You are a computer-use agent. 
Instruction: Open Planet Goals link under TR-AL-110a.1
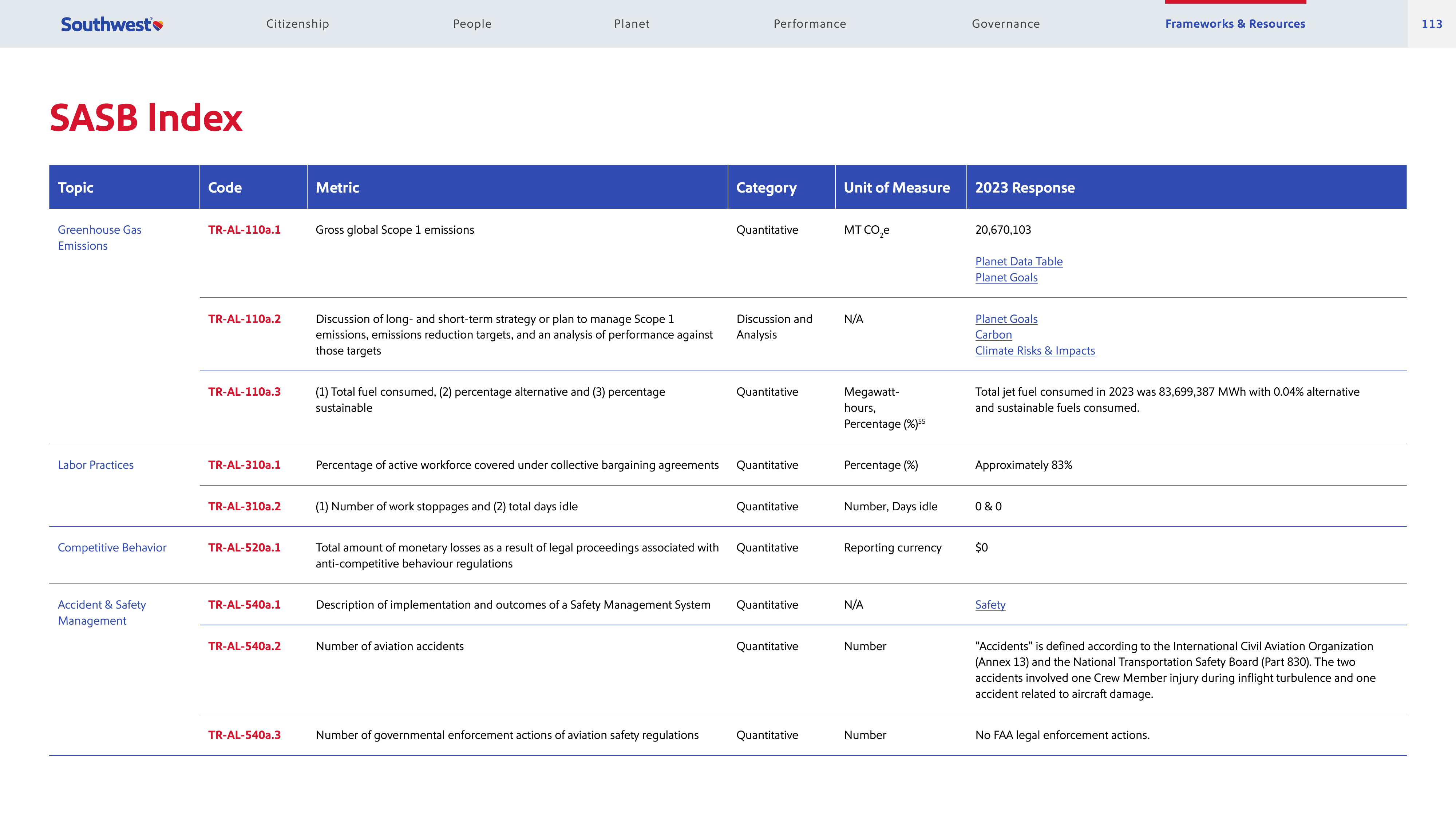tap(1006, 277)
